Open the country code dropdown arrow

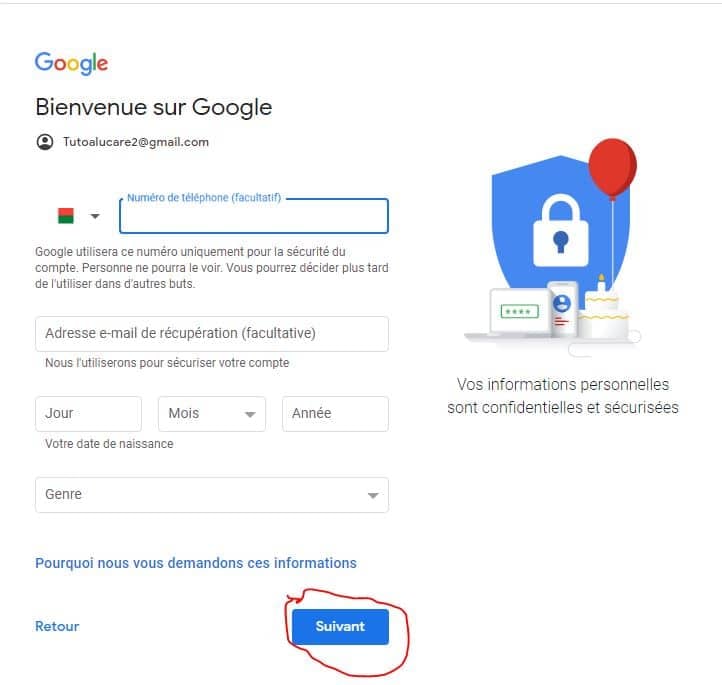tap(95, 216)
